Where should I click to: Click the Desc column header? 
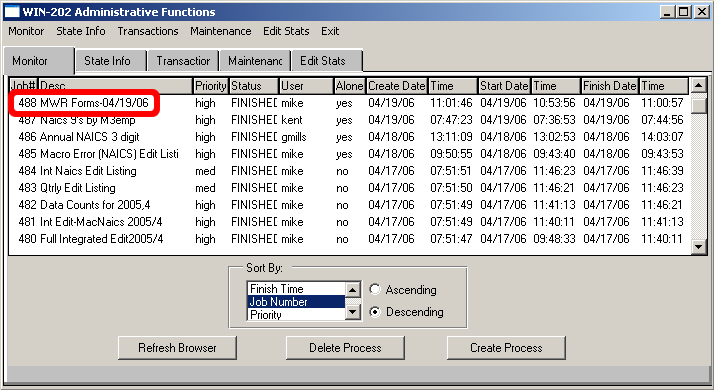[115, 86]
